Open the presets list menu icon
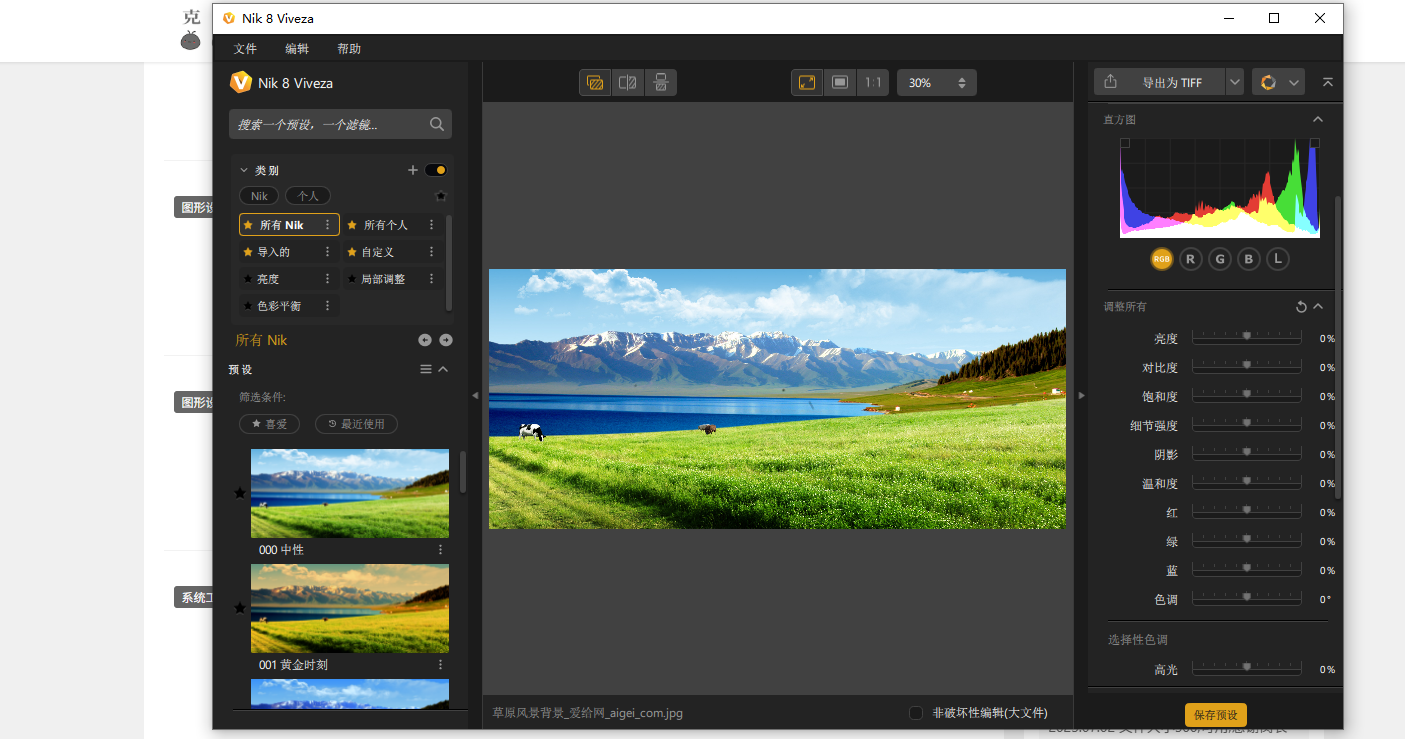The image size is (1405, 739). click(426, 369)
